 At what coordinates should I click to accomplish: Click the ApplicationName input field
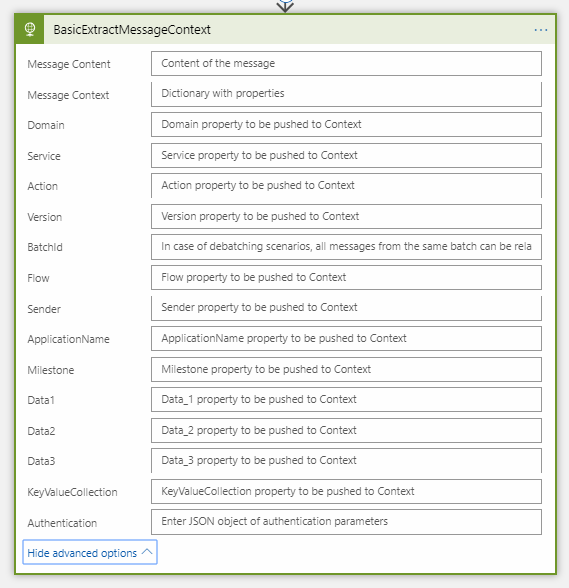coord(346,339)
